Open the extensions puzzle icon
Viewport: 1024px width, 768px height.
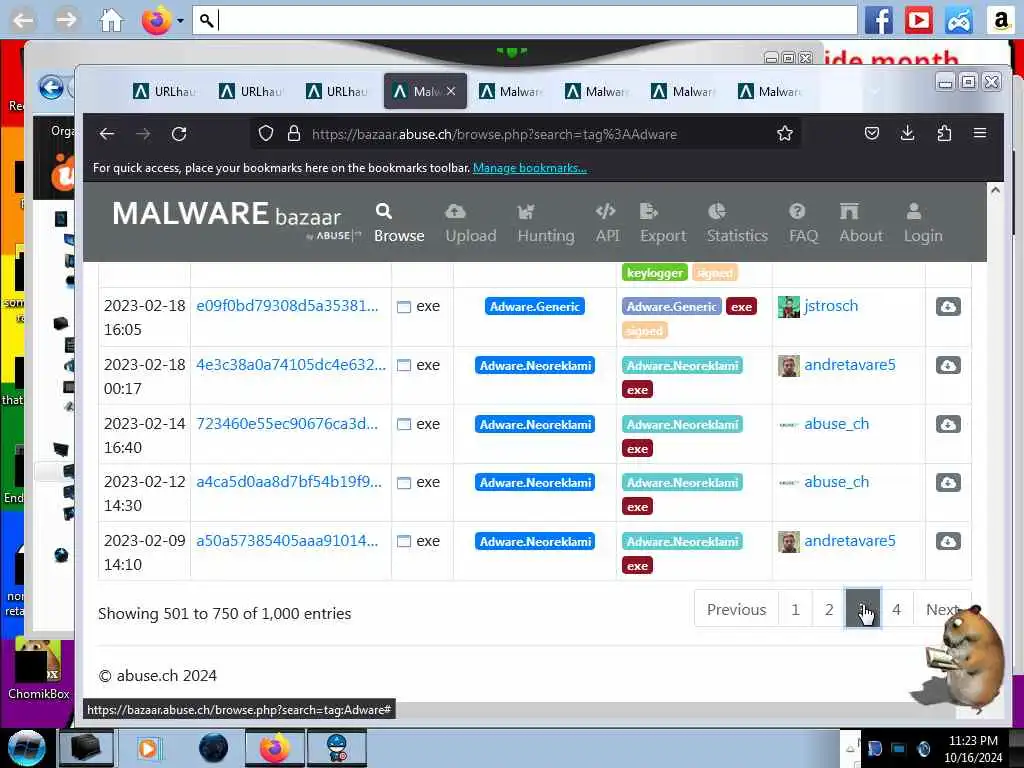(944, 134)
